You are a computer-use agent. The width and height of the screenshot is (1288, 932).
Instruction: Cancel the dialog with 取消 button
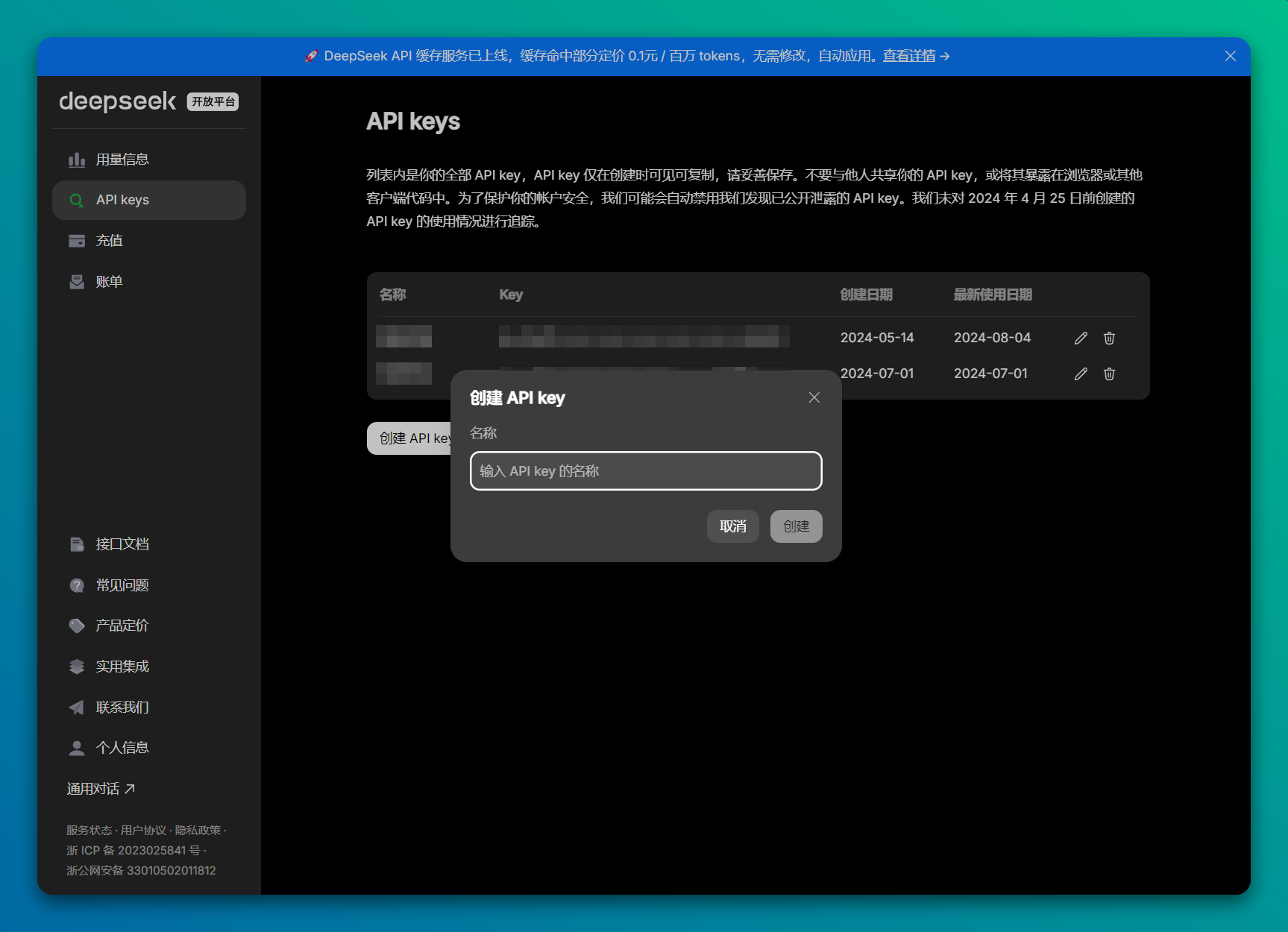point(732,526)
